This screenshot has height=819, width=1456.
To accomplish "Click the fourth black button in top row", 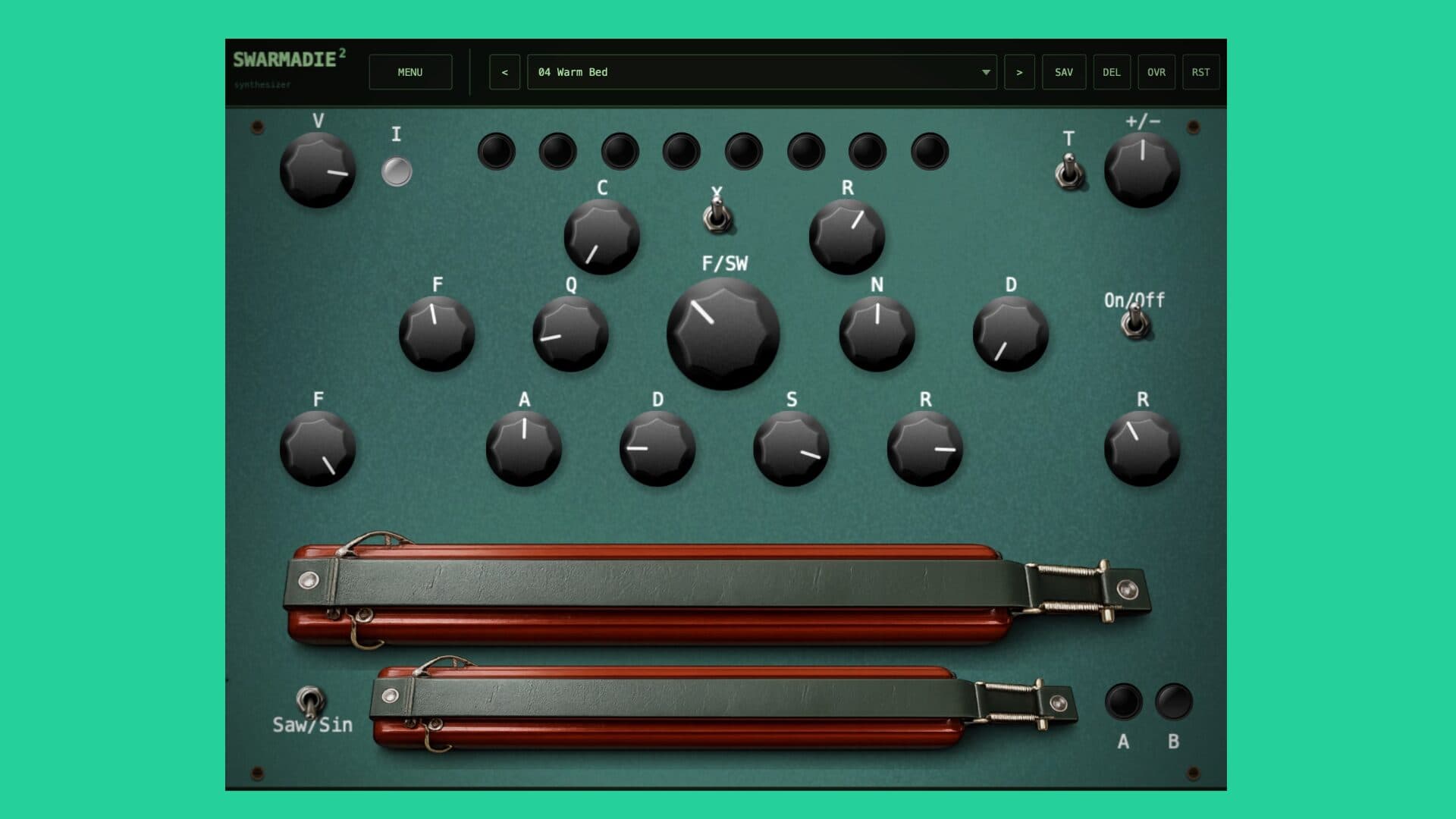I will click(x=682, y=151).
